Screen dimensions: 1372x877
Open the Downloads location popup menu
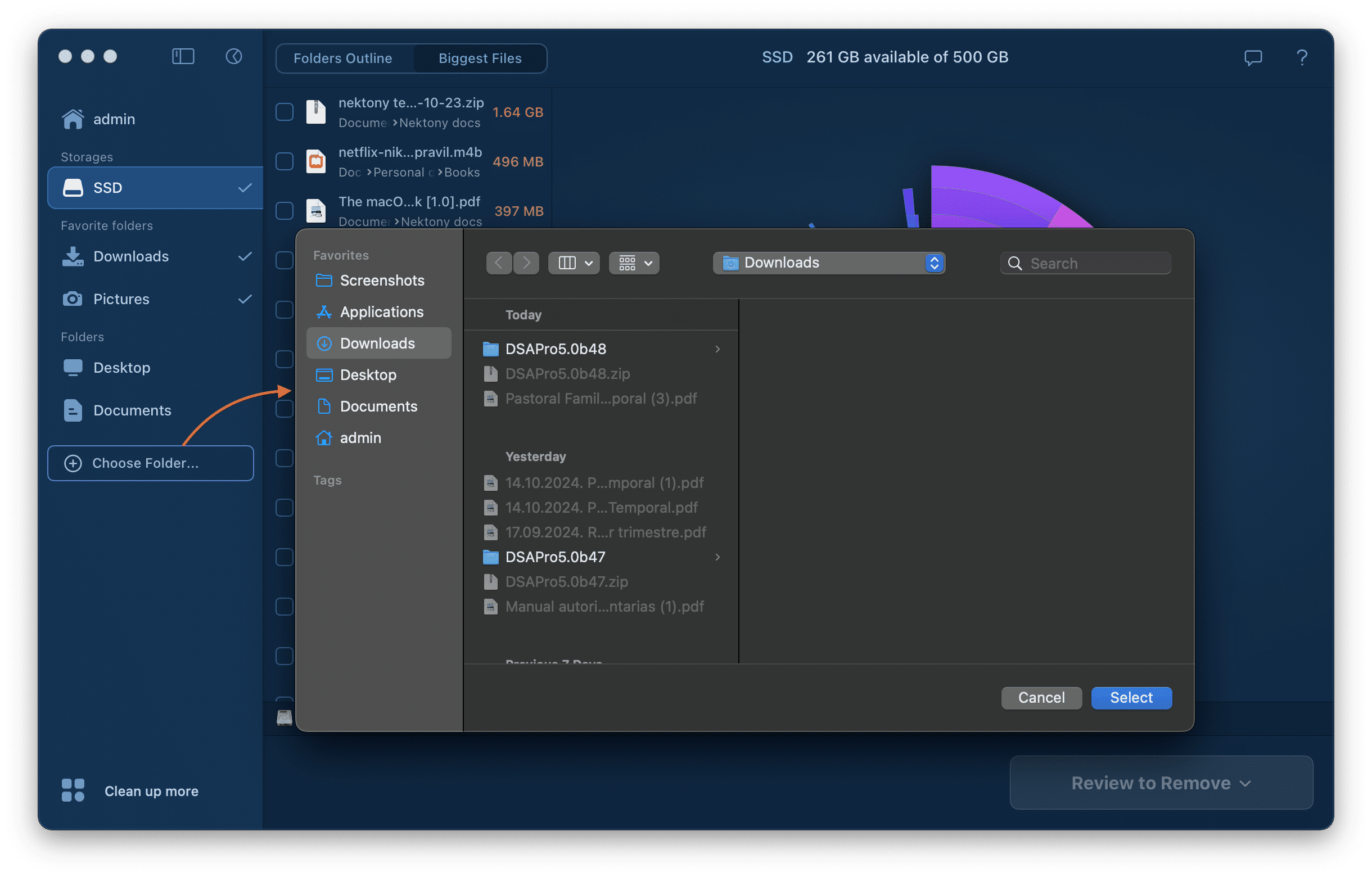tap(829, 263)
